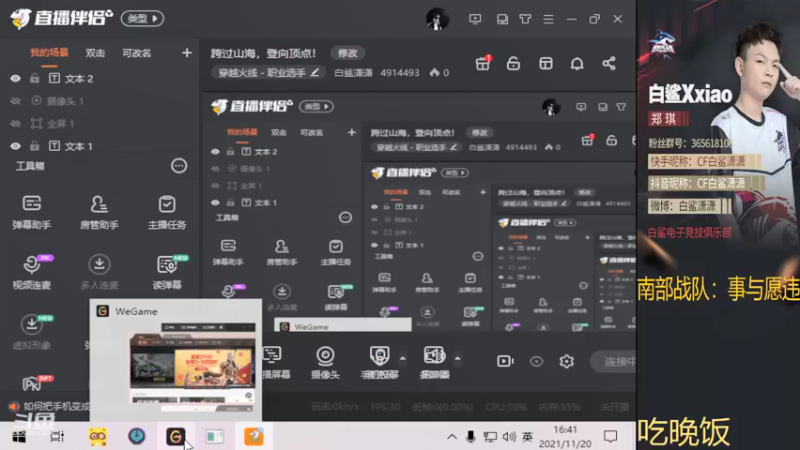Expand the 工具箱 more options circle in outermost panel
The width and height of the screenshot is (800, 450).
179,166
